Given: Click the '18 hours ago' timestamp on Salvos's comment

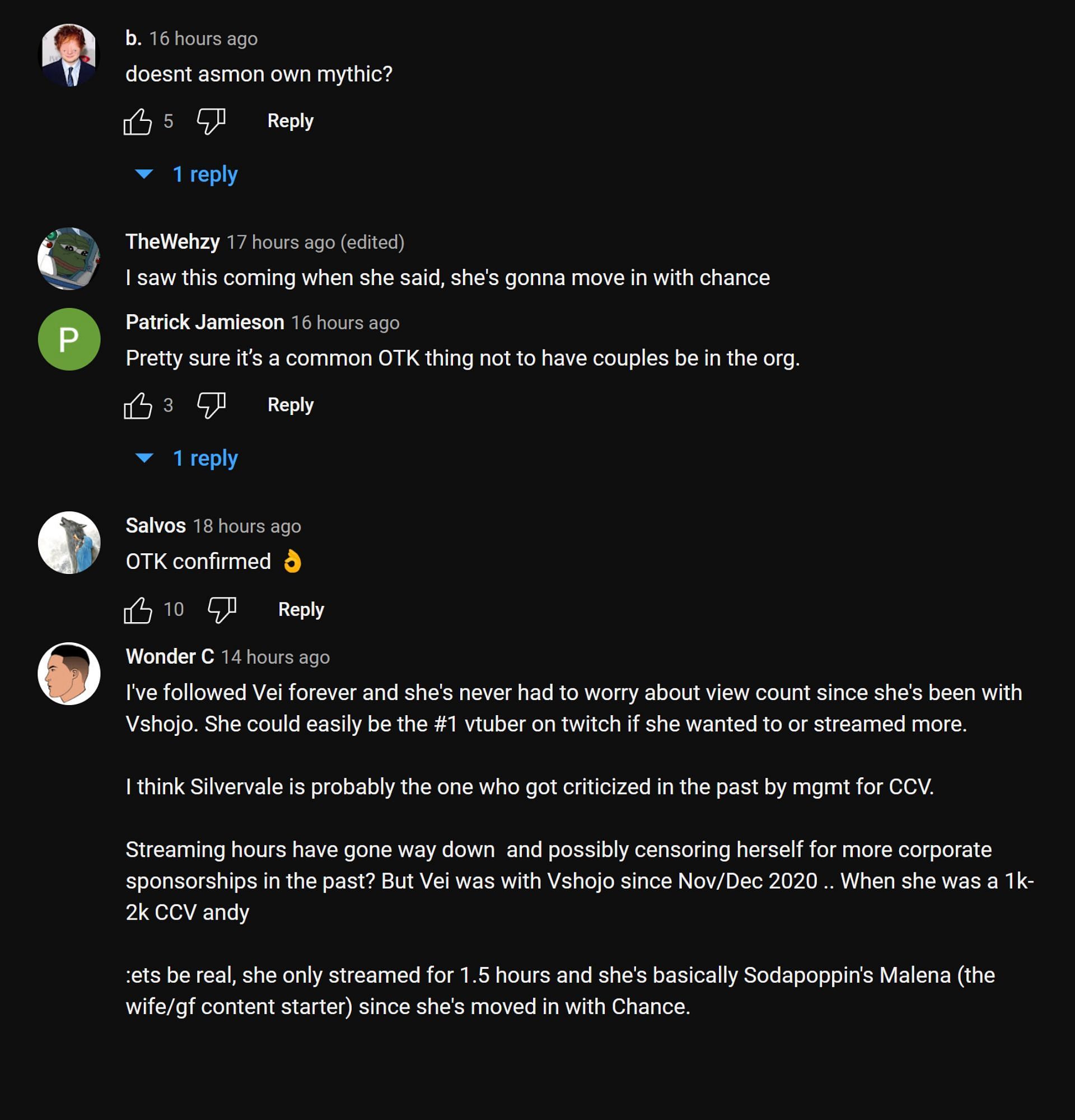Looking at the screenshot, I should [247, 526].
